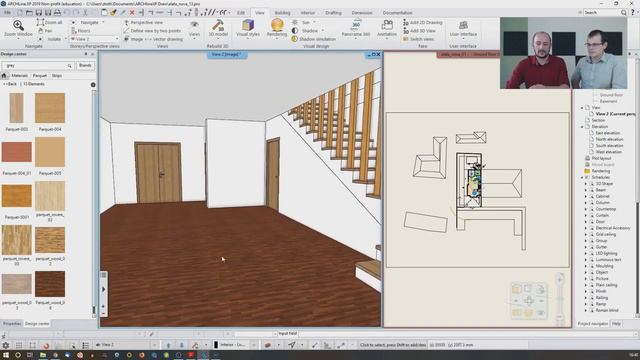Rebuild the 3D model with the hammer icon
This screenshot has width=640, height=360.
pyautogui.click(x=218, y=29)
